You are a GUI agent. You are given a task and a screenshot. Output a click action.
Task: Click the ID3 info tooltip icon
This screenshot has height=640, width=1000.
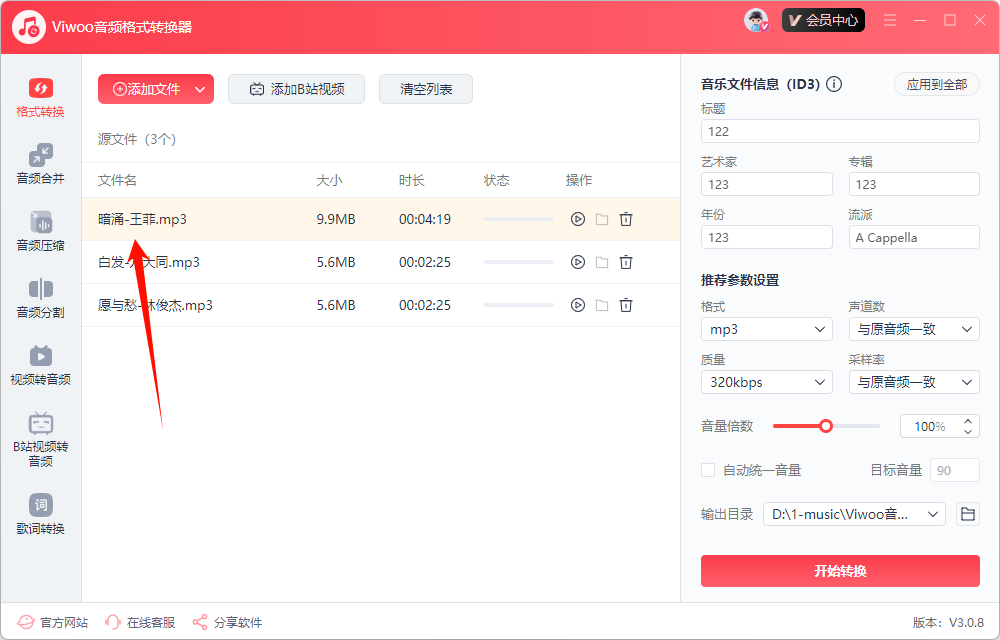[834, 84]
